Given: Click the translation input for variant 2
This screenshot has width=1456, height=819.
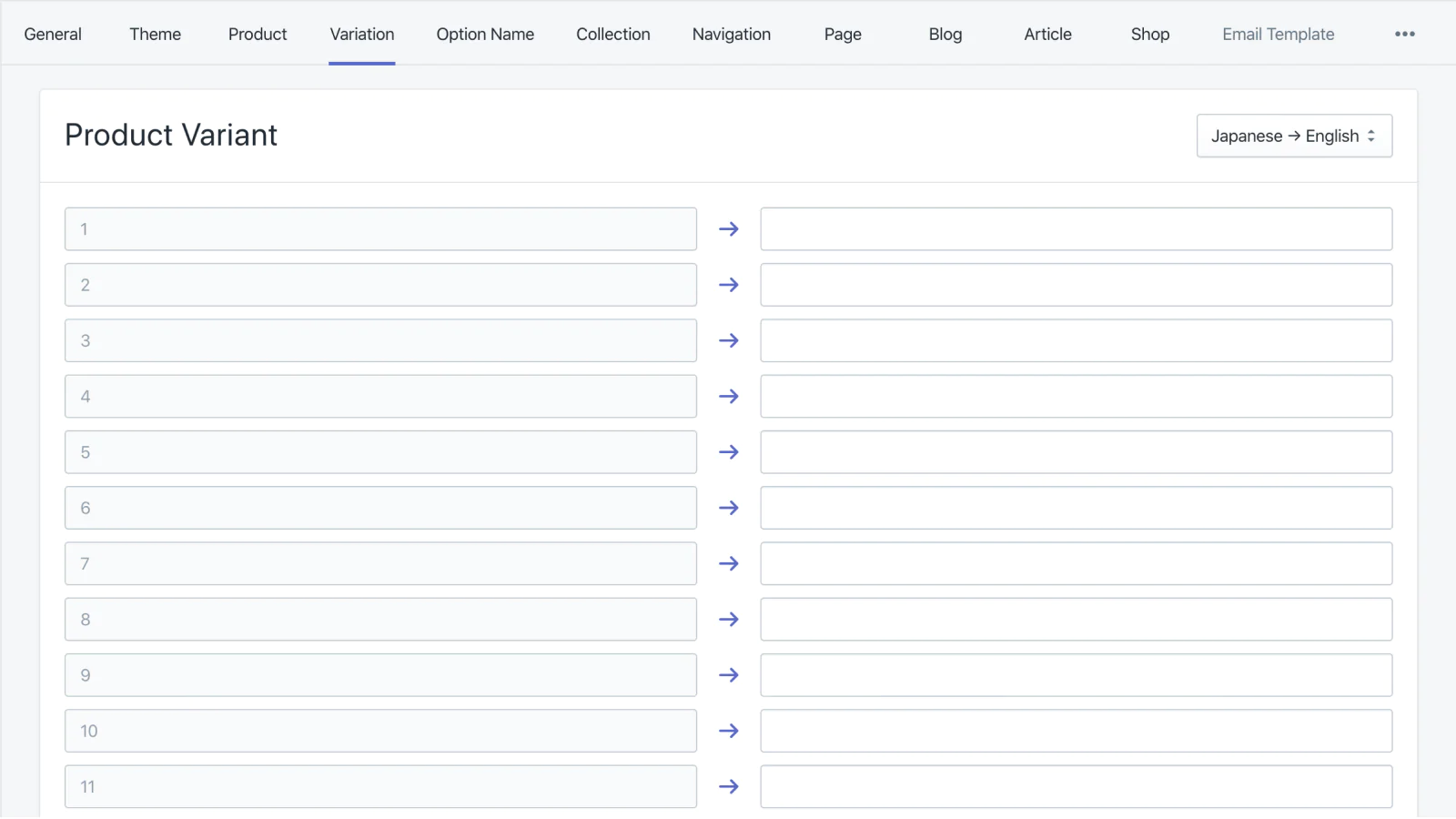Looking at the screenshot, I should 1076,285.
